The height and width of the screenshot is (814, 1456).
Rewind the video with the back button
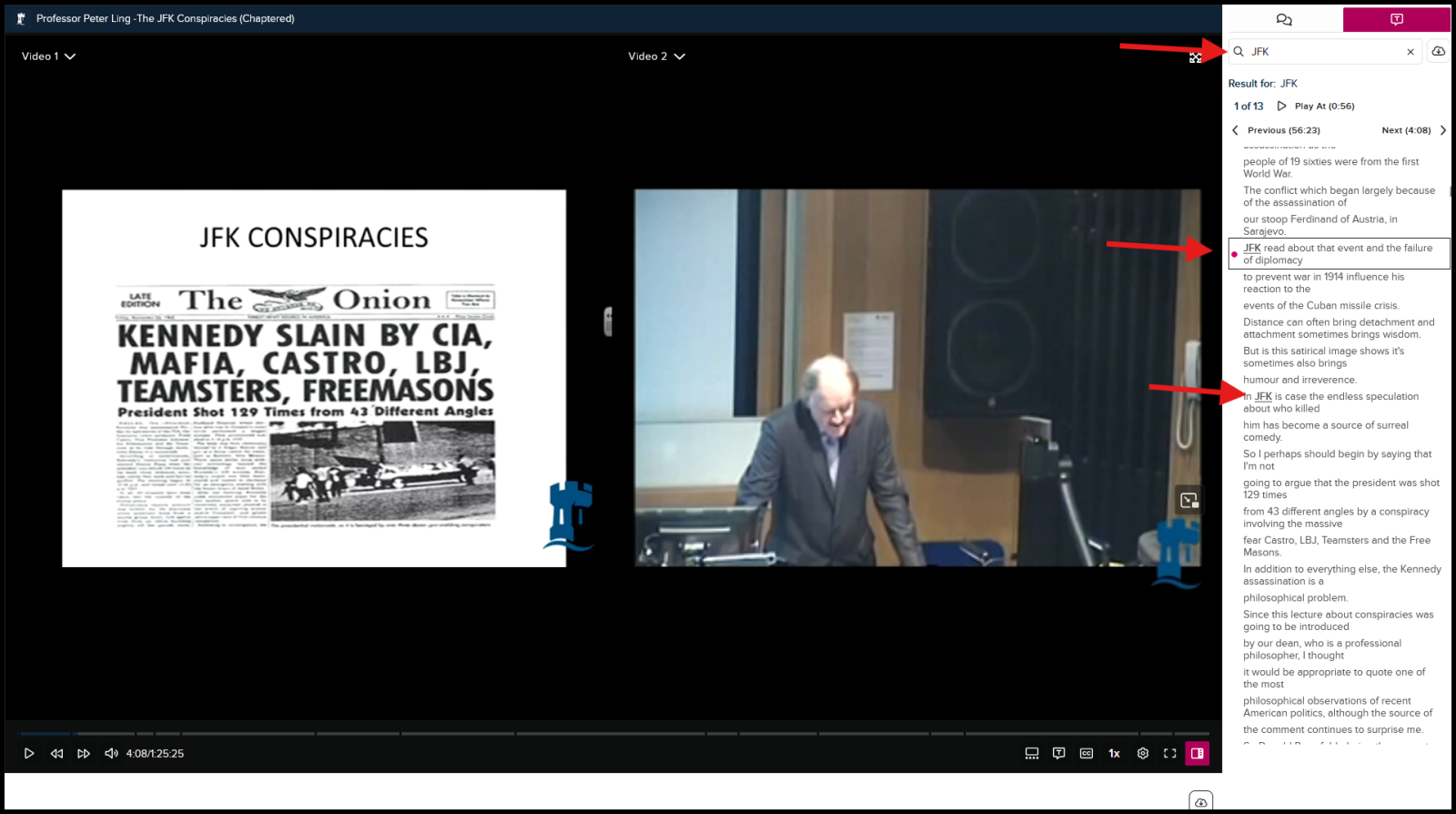(56, 753)
